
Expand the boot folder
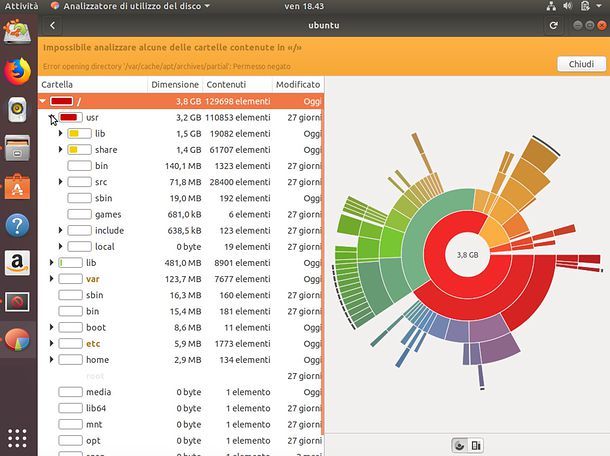(52, 327)
